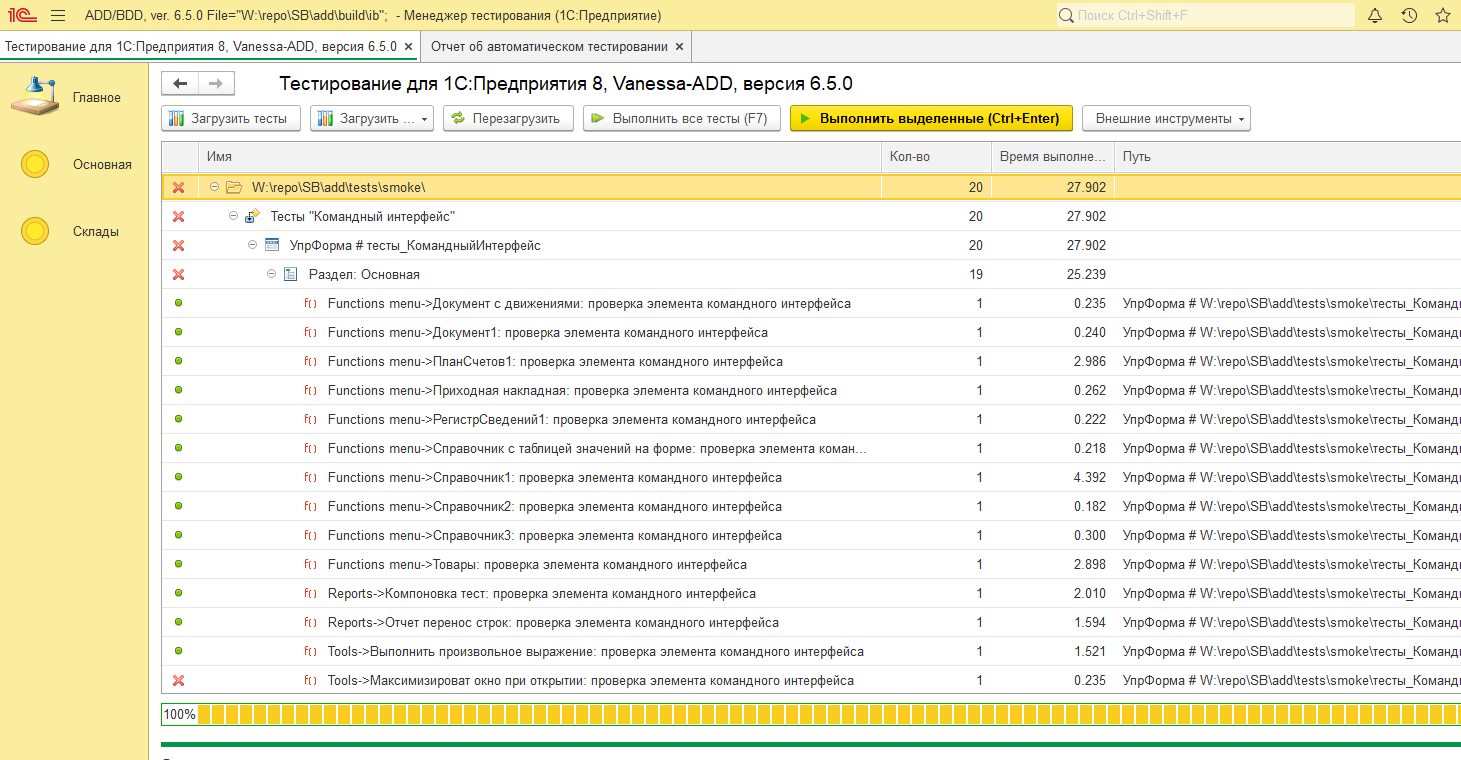1461x760 pixels.
Task: Close the Тестирование для 1С:Предприятия 8 tab
Action: tap(408, 46)
